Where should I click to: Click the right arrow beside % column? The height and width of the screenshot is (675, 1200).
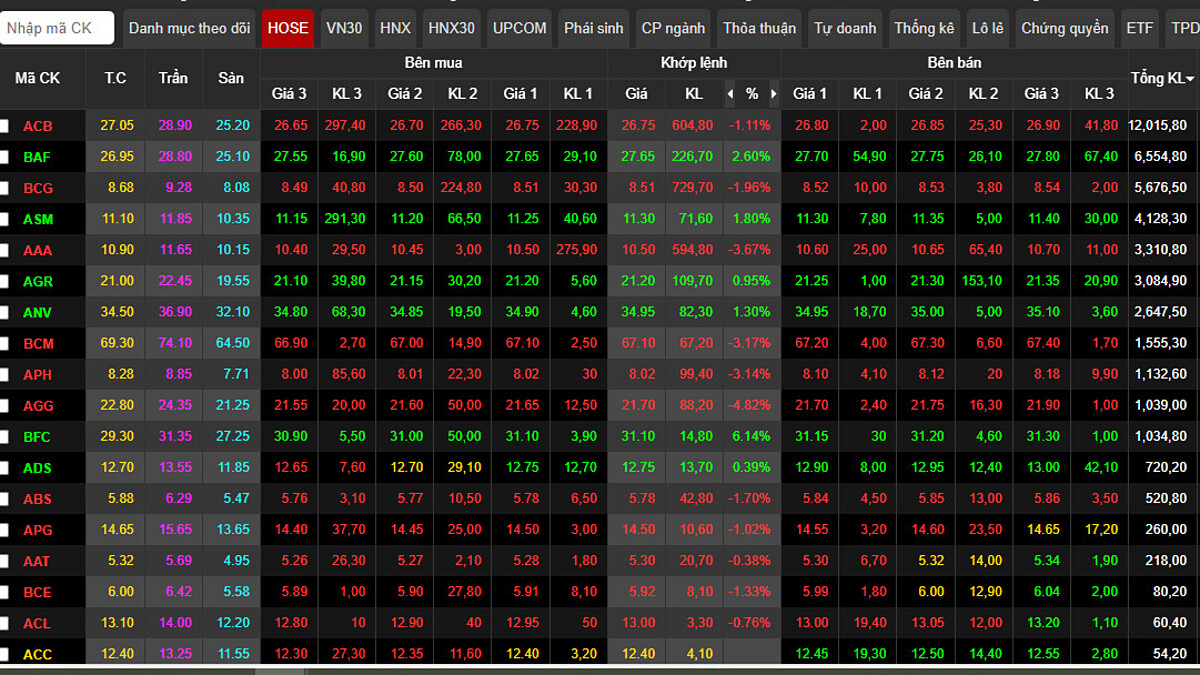pyautogui.click(x=774, y=94)
